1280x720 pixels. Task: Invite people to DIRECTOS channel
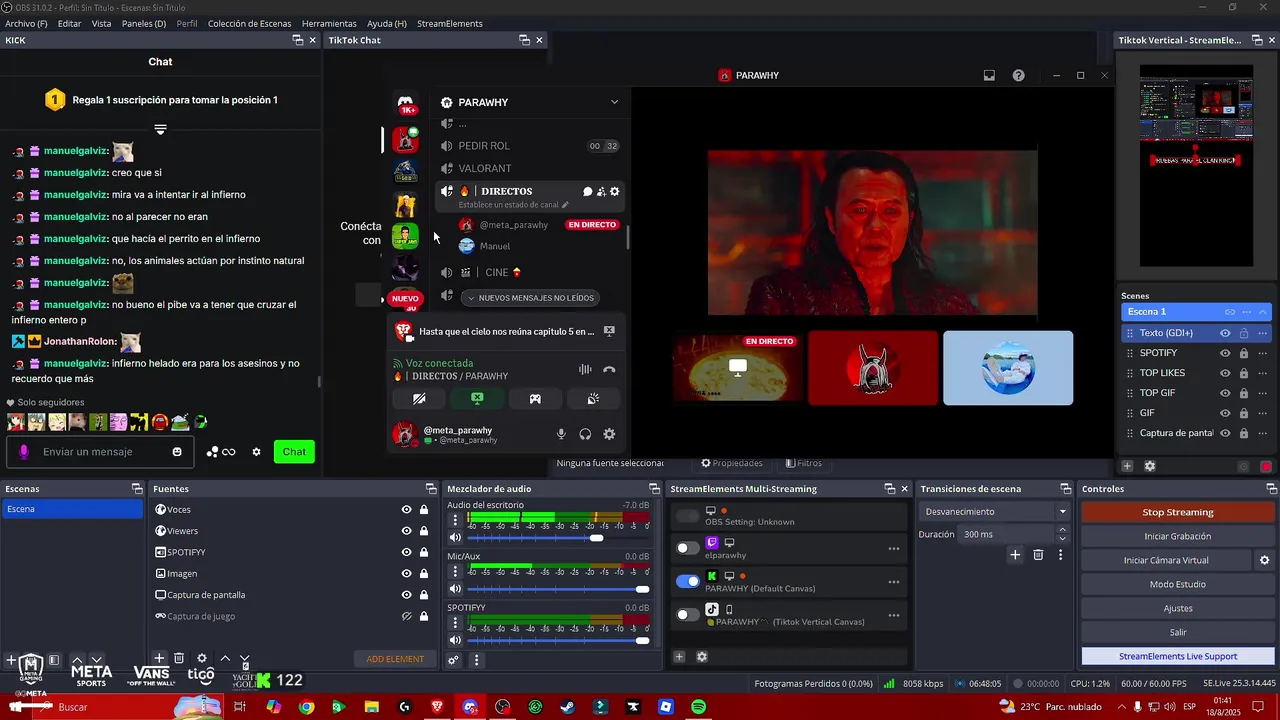click(x=601, y=191)
